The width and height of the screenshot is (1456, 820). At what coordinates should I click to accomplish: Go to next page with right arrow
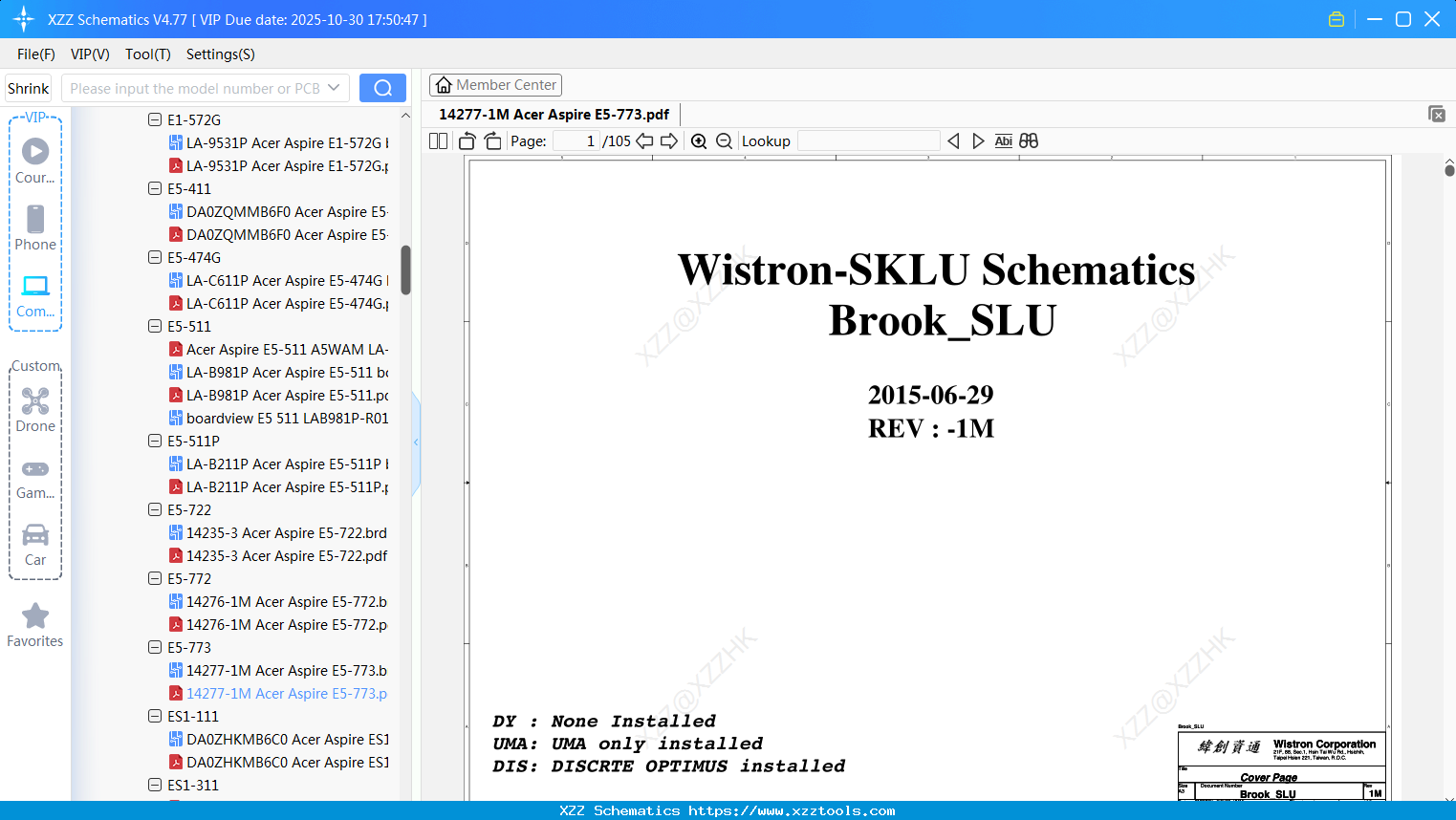[669, 141]
